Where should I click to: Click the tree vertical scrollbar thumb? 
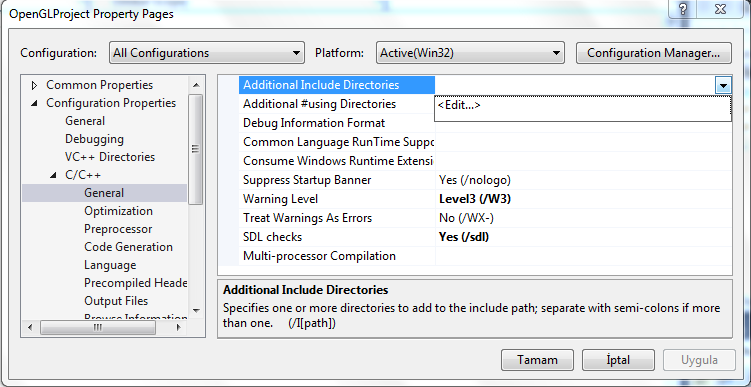coord(195,149)
